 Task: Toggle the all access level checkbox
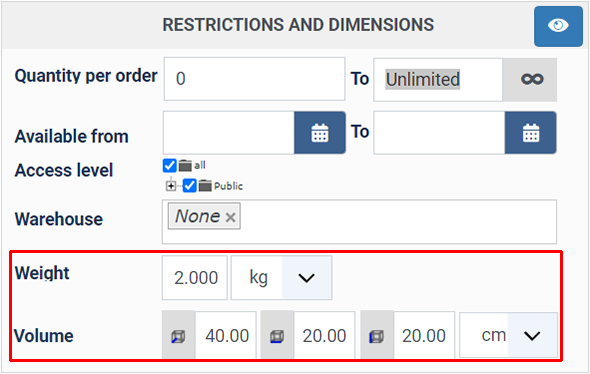169,165
